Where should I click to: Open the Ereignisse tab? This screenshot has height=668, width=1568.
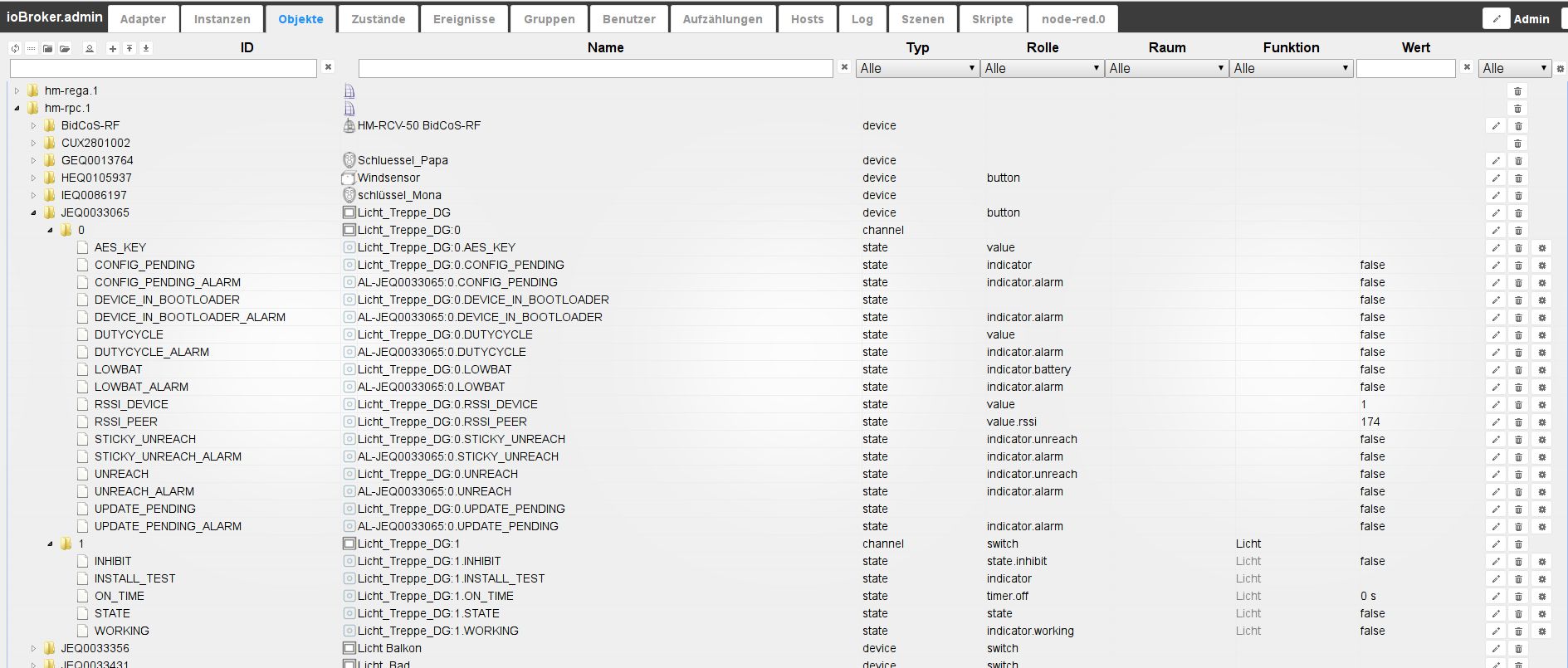(464, 19)
